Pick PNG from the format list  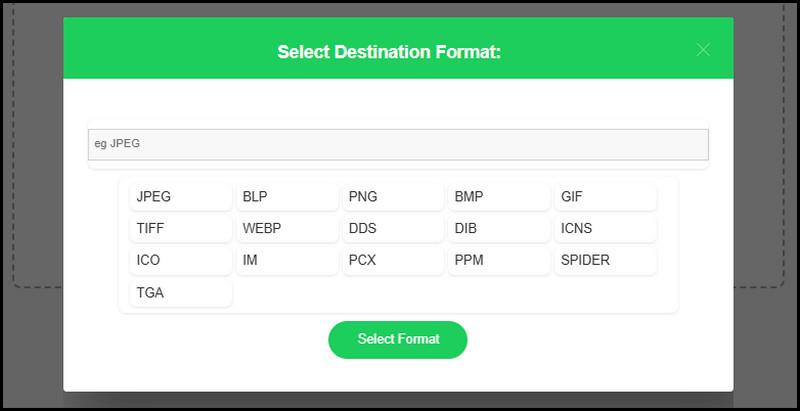click(393, 197)
